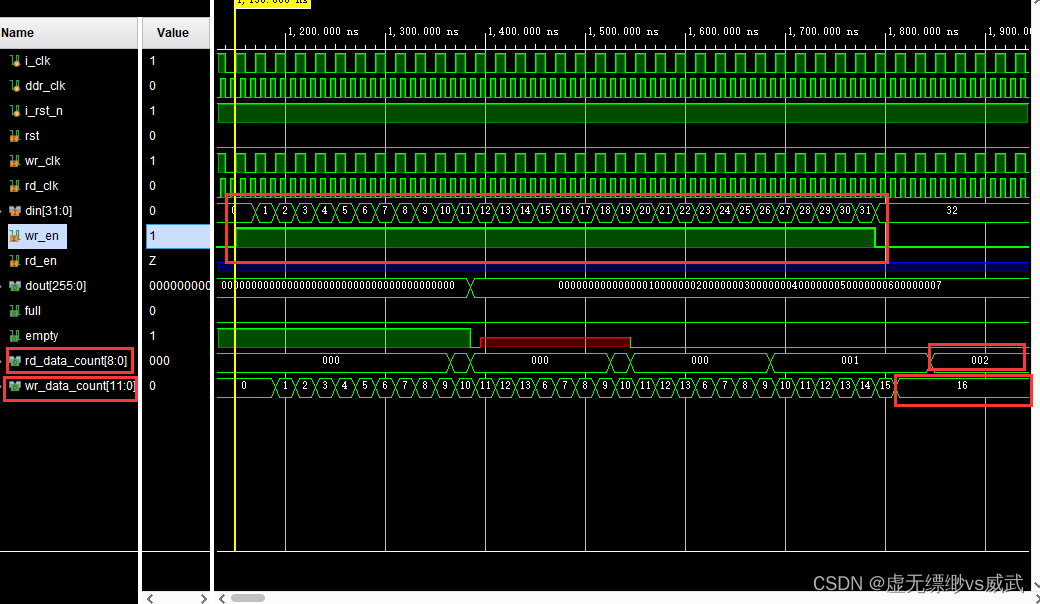
Task: Click the i_clk signal icon
Action: click(15, 61)
